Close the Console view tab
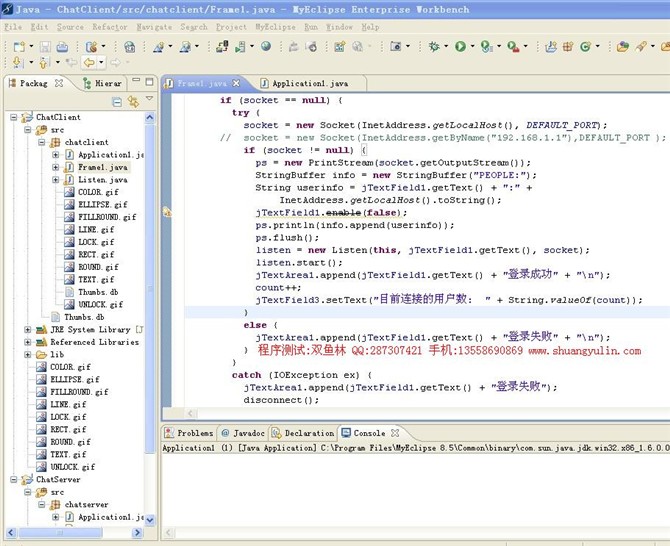670x546 pixels. pos(395,433)
